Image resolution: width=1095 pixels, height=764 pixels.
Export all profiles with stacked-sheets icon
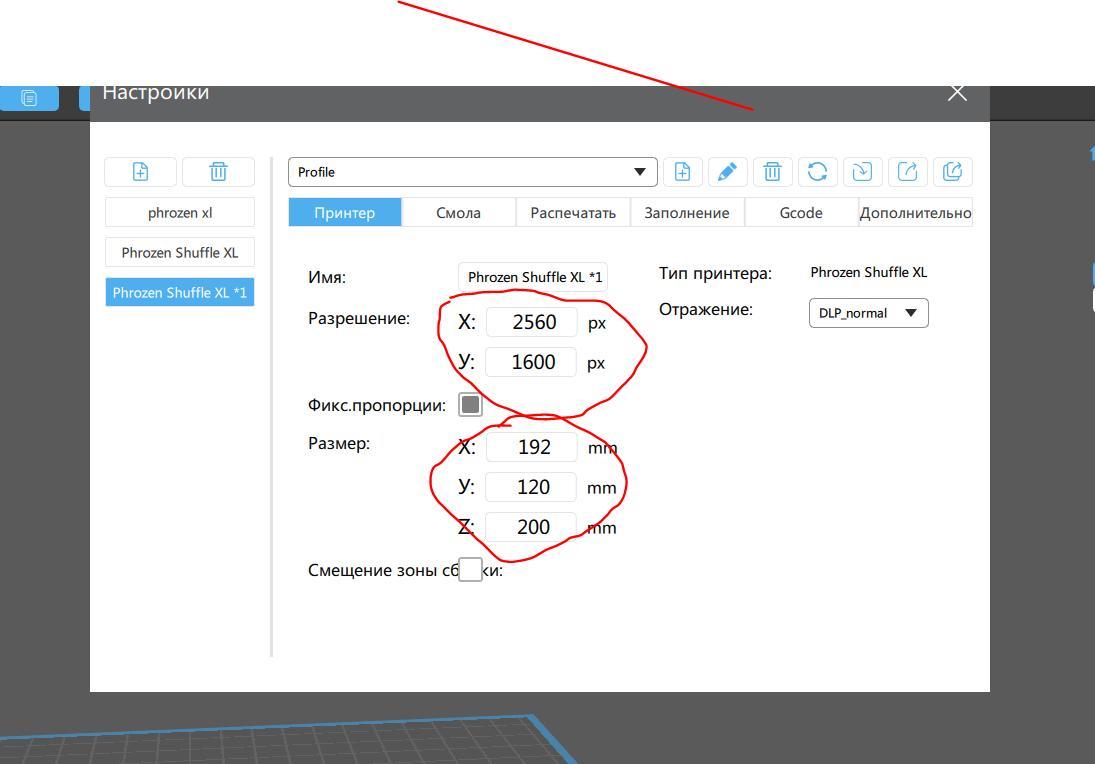click(953, 172)
